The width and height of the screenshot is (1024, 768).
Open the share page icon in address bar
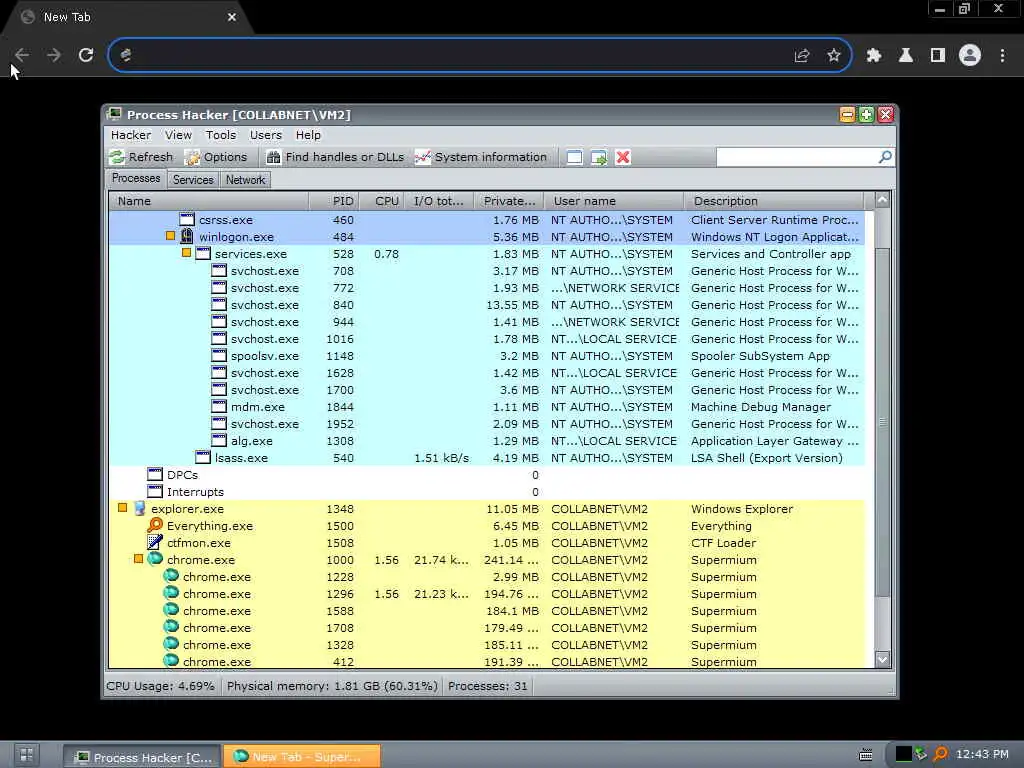coord(802,55)
